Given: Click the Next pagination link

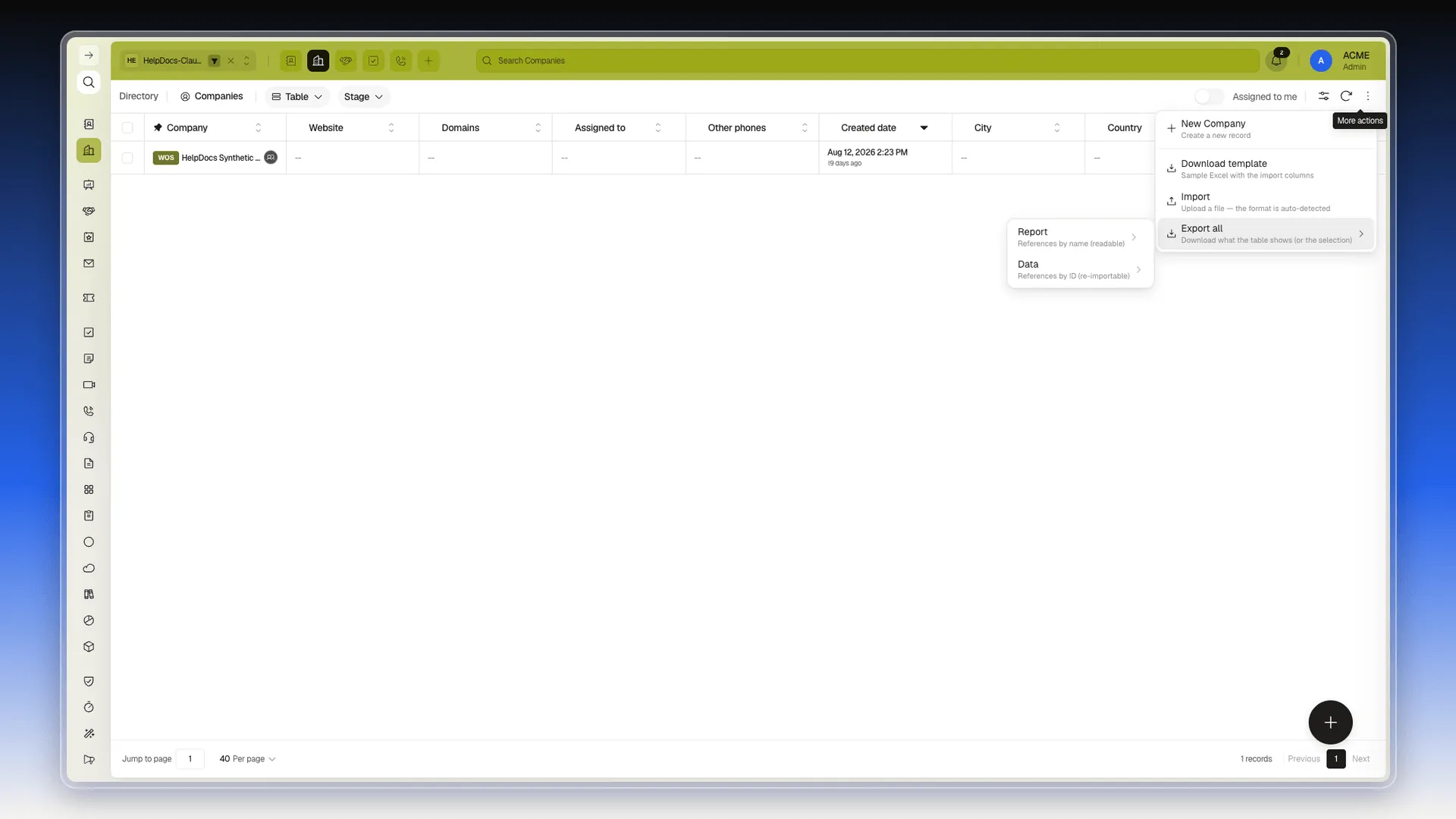Looking at the screenshot, I should [x=1360, y=758].
